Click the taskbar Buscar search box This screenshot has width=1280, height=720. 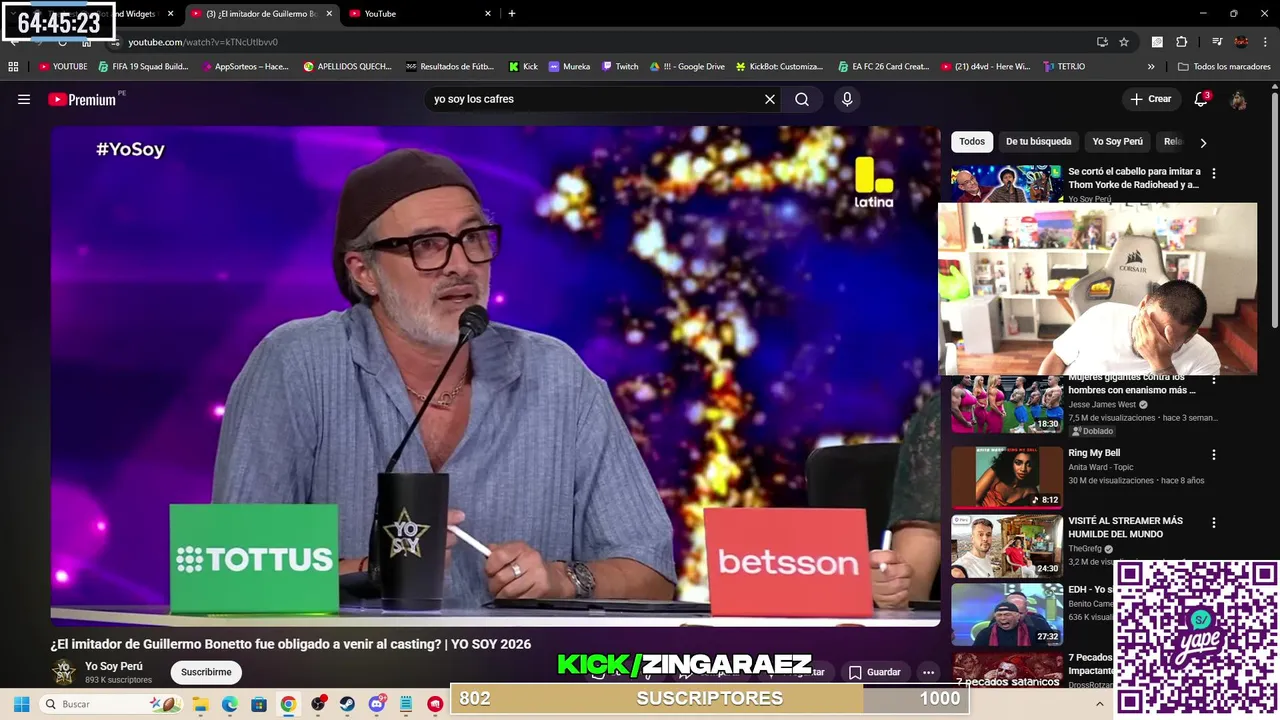(x=111, y=704)
